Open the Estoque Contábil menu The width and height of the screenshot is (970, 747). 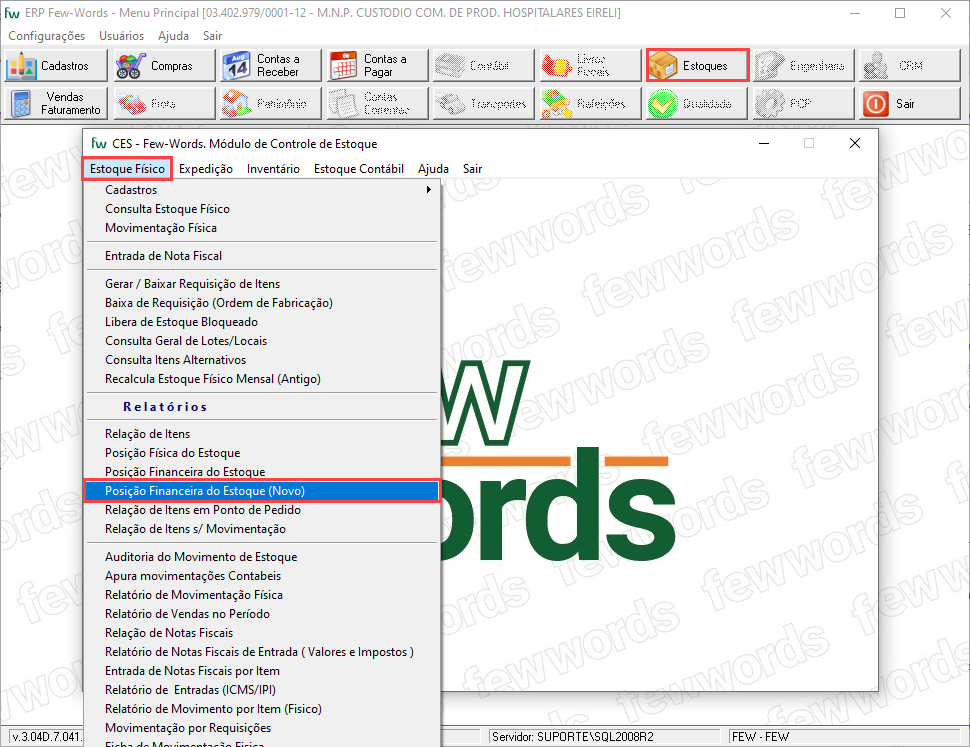[359, 169]
